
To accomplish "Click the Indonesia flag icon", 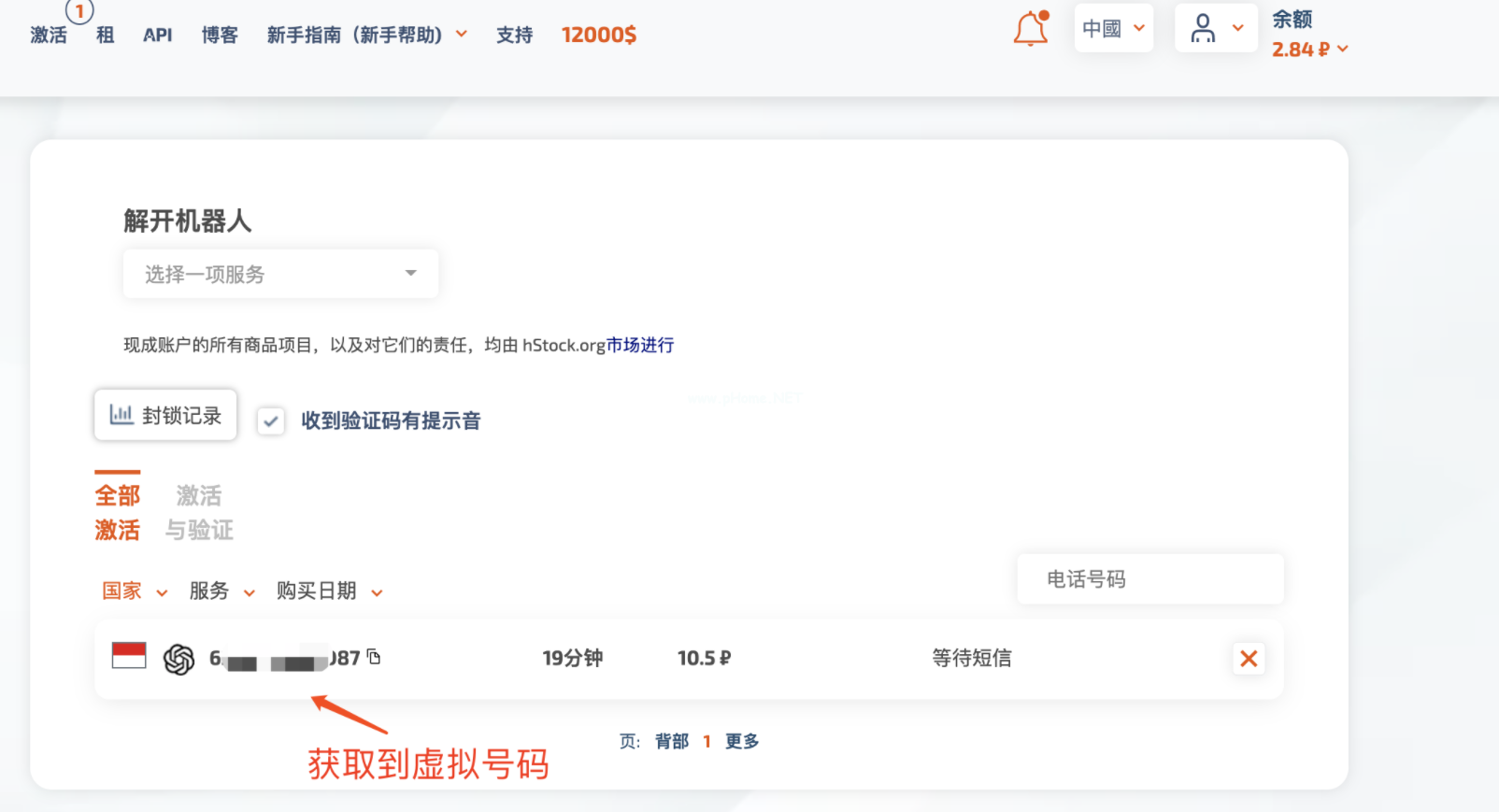I will pos(129,655).
